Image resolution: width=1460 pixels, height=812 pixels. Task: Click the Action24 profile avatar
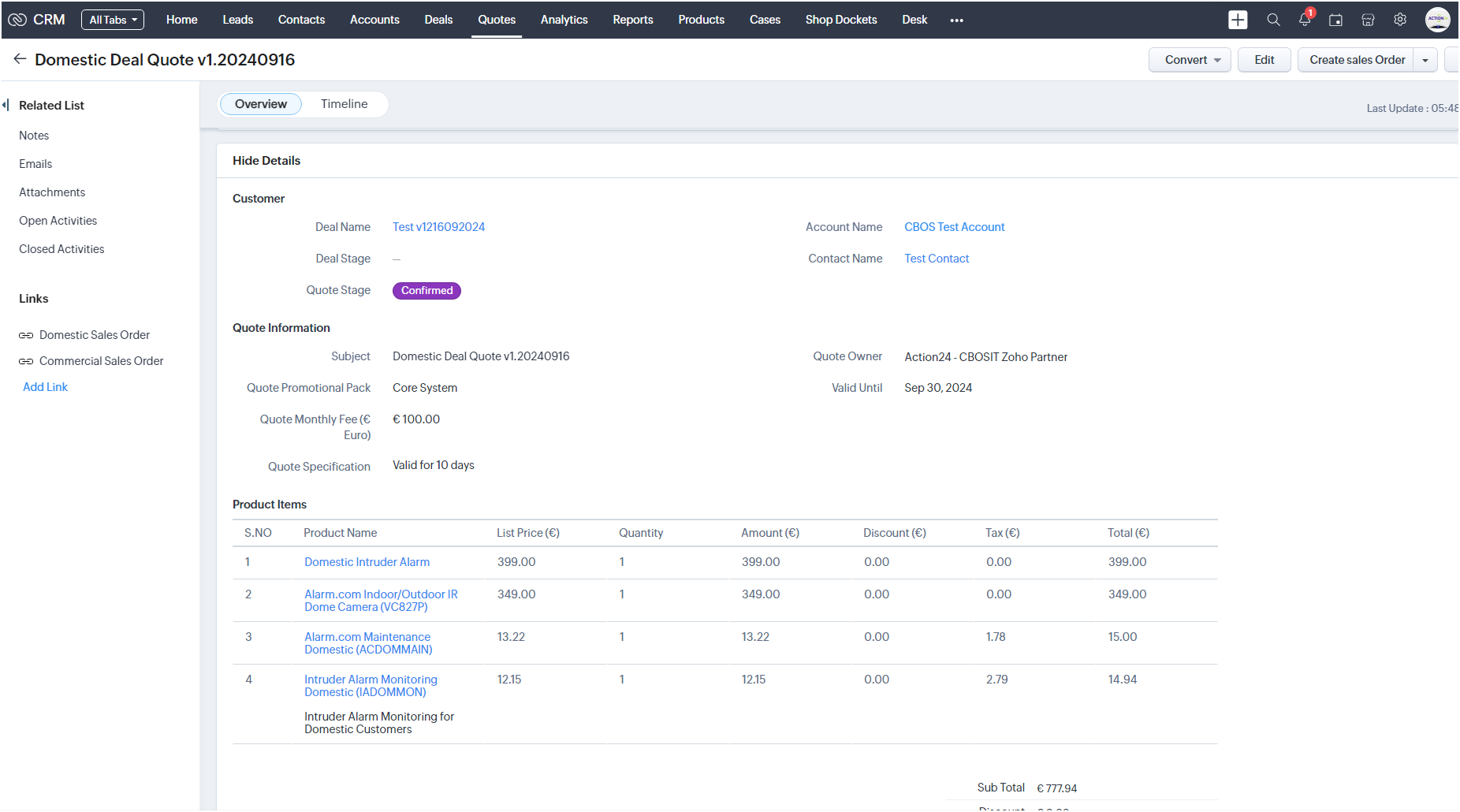pyautogui.click(x=1437, y=20)
